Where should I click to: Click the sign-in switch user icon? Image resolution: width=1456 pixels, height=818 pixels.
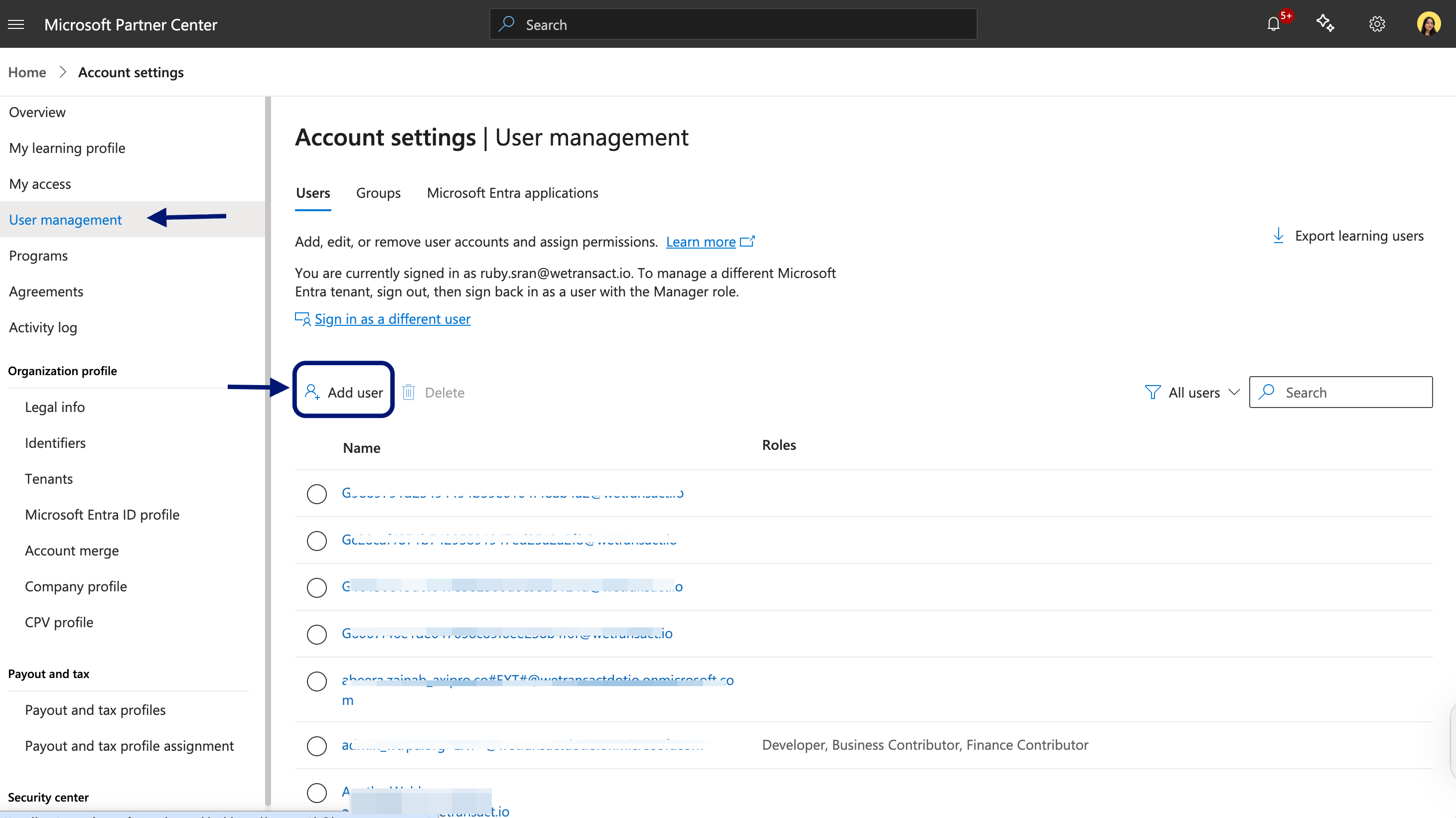point(302,319)
